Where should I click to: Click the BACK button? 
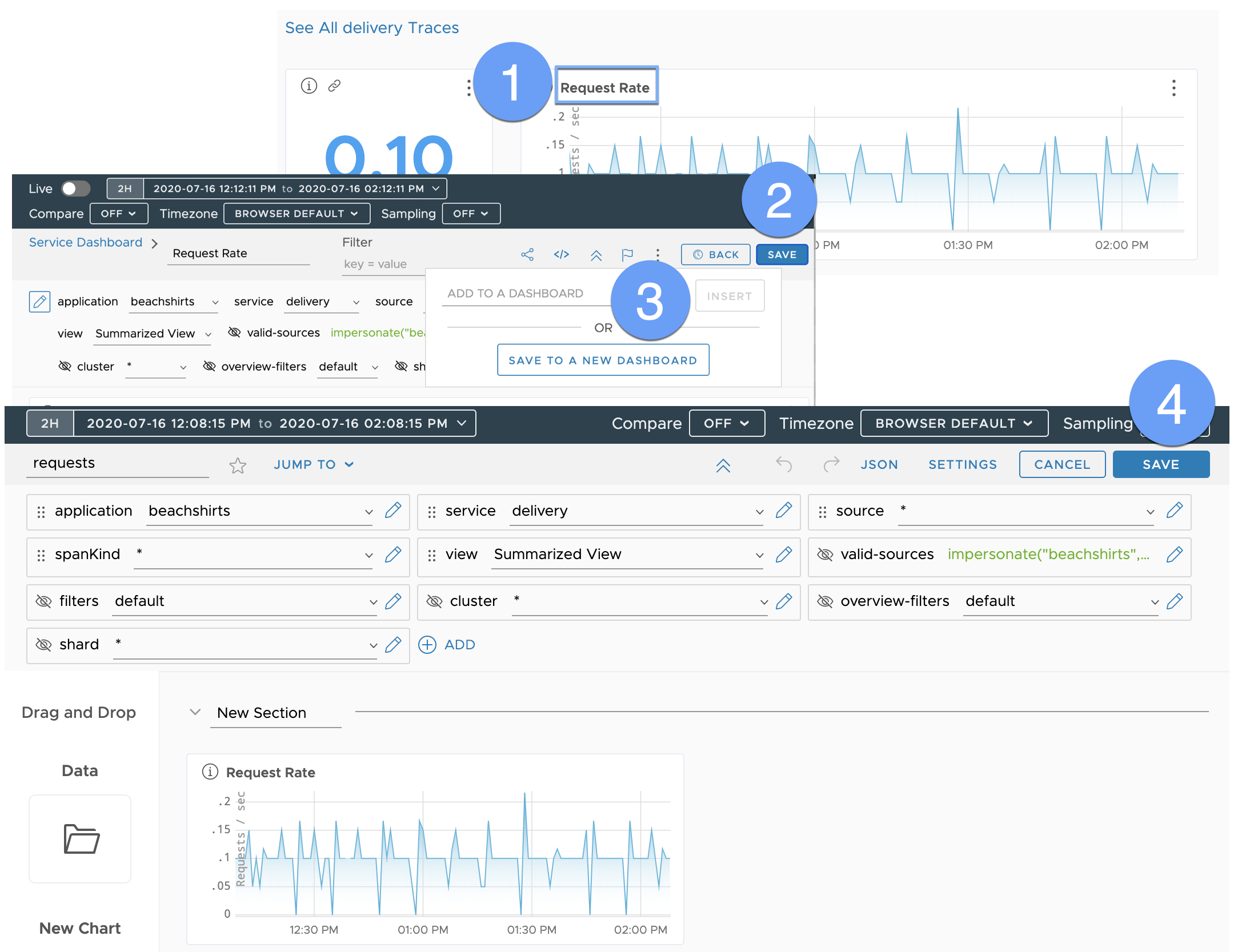point(716,255)
